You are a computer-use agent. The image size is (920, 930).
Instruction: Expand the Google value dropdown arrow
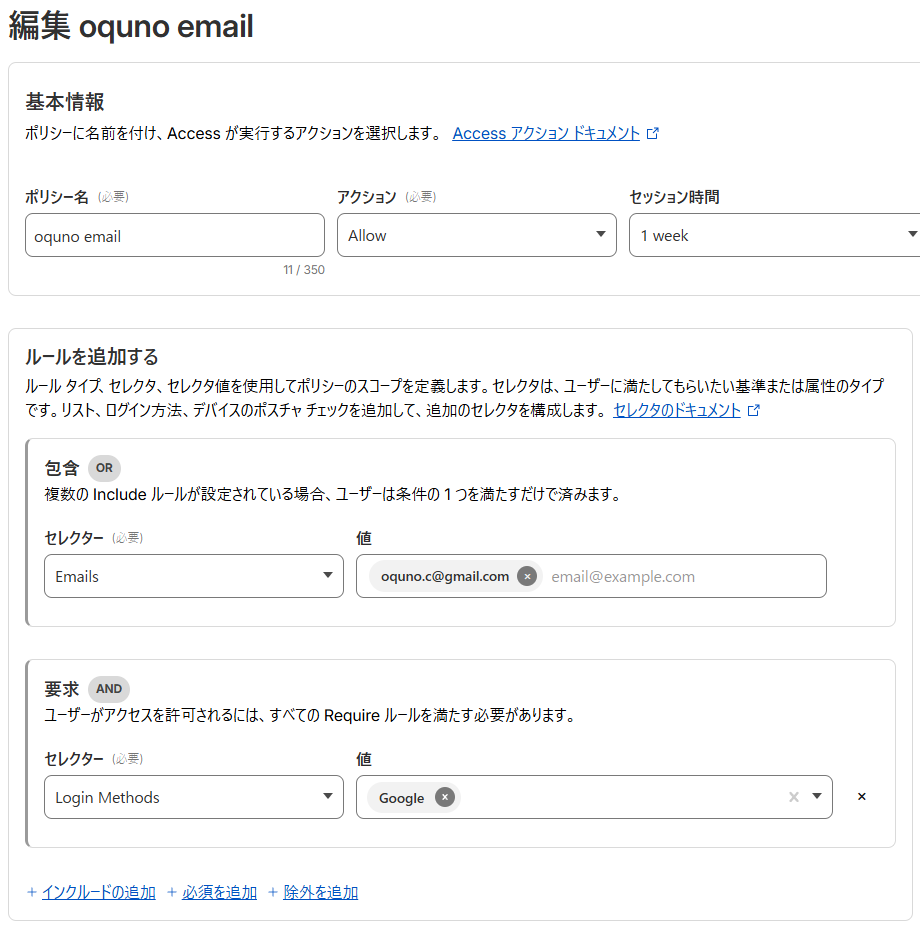click(815, 797)
